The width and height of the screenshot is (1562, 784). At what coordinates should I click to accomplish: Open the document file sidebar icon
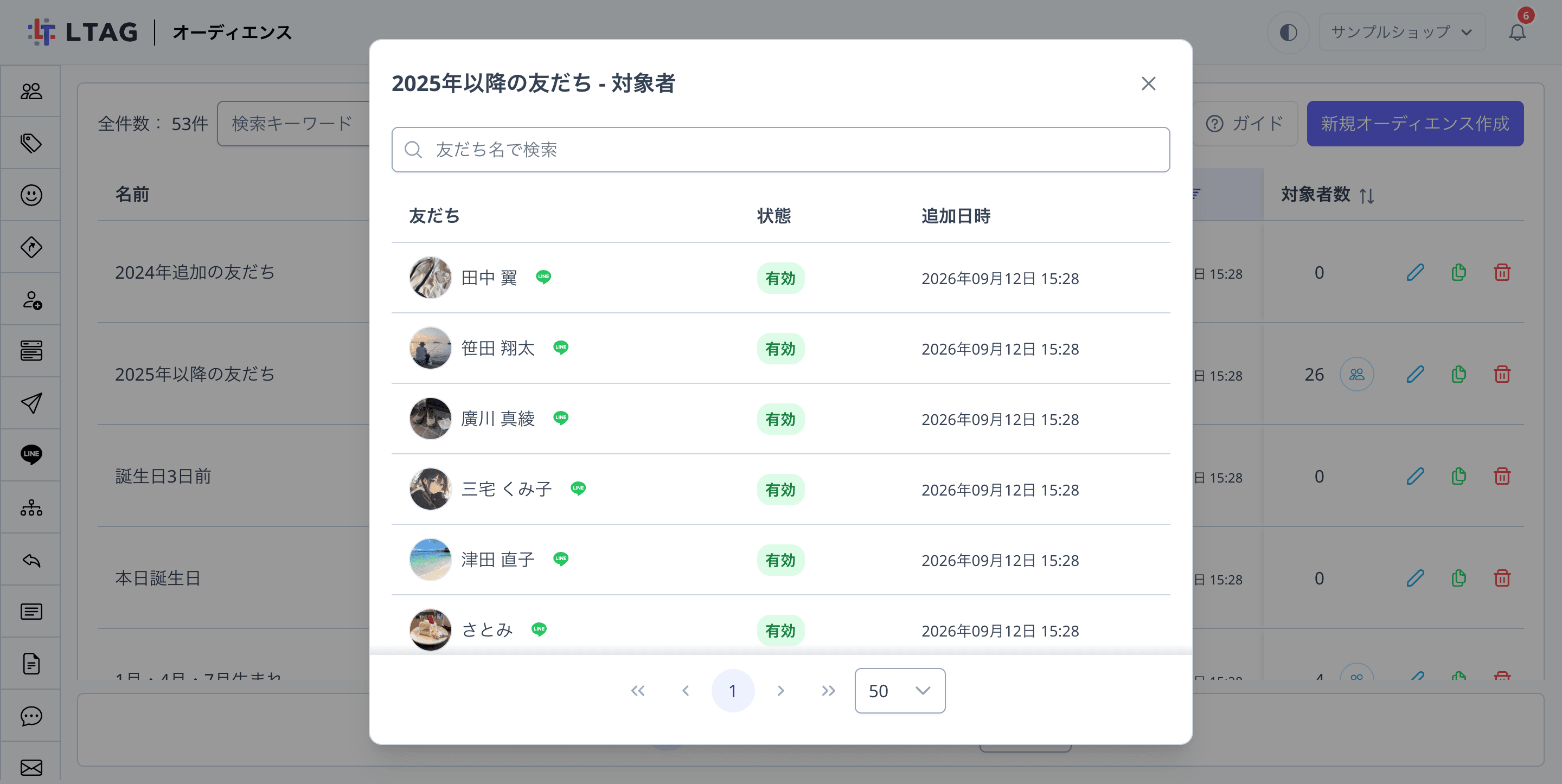(31, 664)
